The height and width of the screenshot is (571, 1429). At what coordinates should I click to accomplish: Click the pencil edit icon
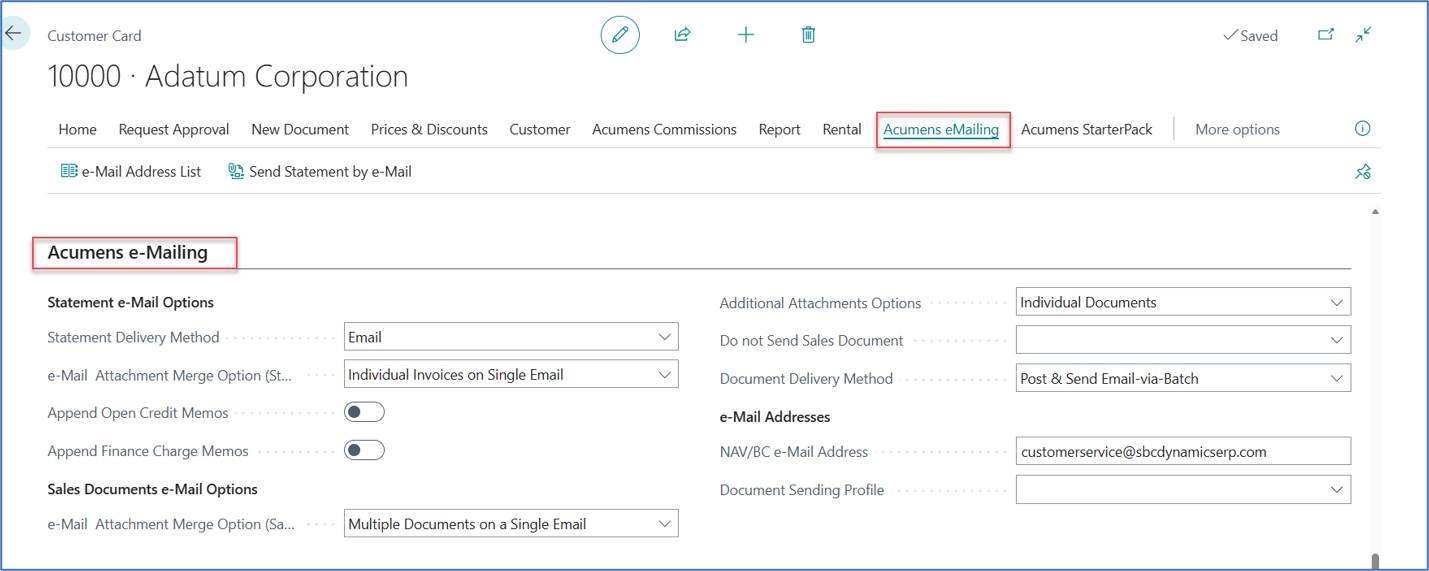[x=620, y=35]
